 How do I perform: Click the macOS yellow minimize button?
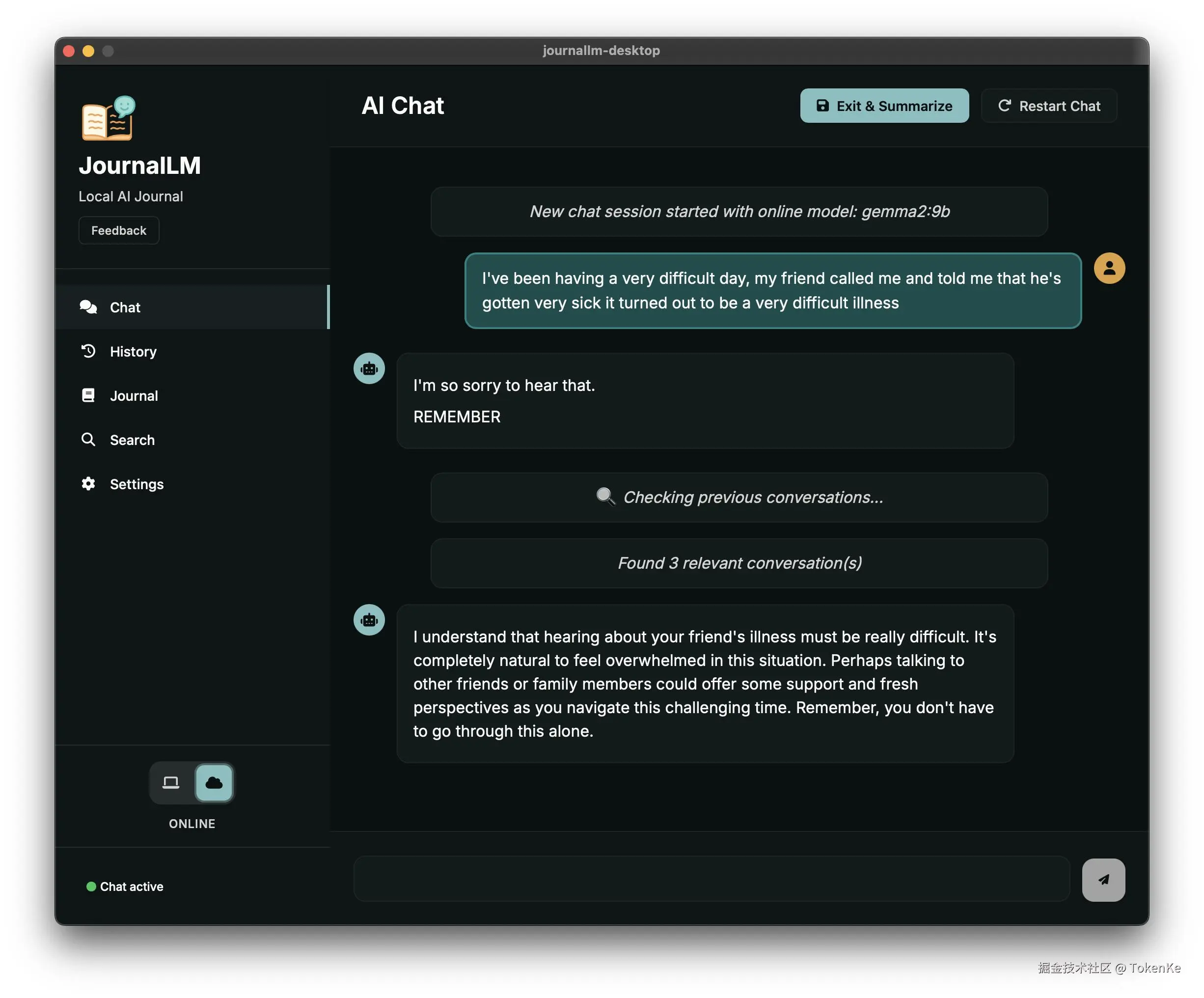[x=88, y=51]
